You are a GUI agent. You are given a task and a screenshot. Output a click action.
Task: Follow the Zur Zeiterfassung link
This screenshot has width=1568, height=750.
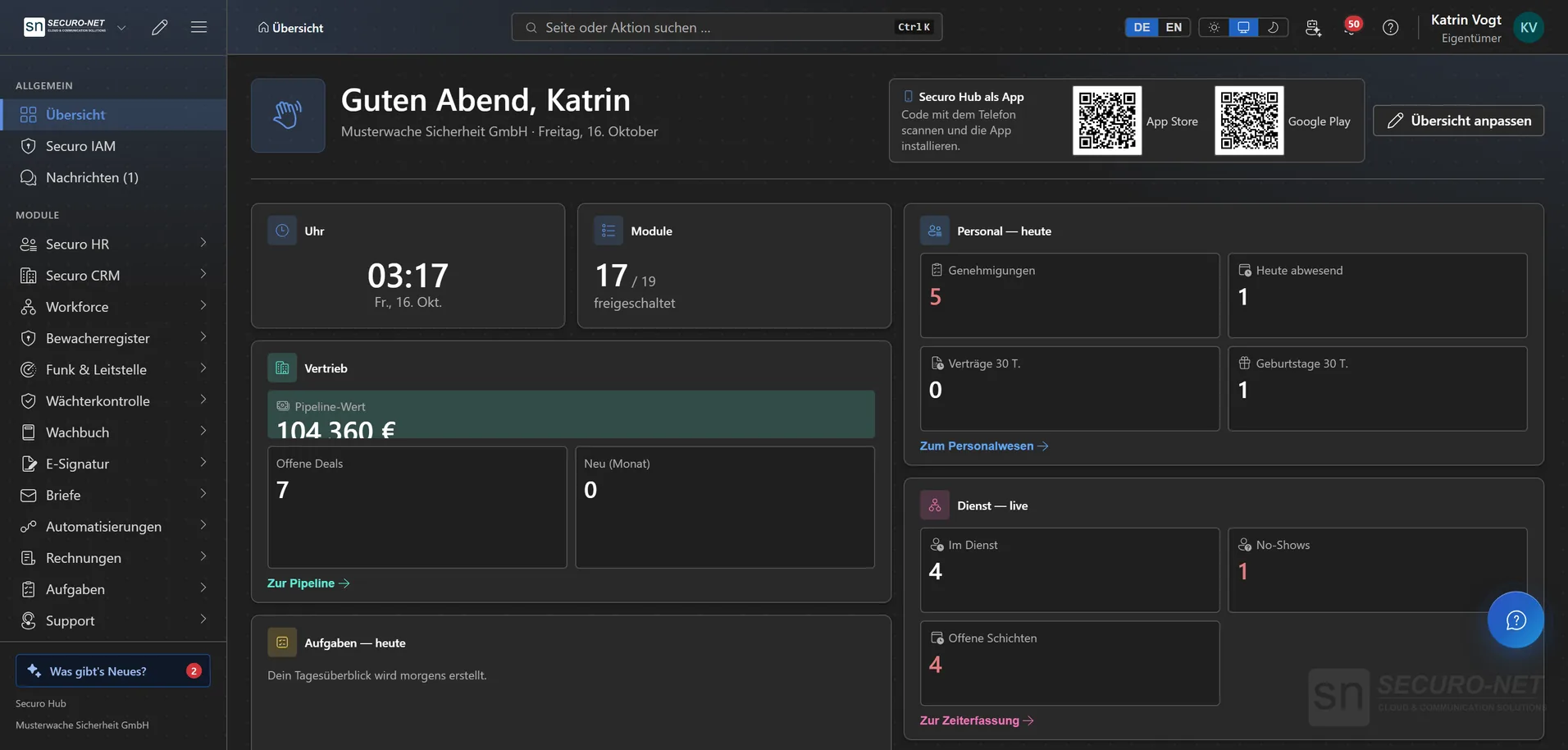point(977,720)
